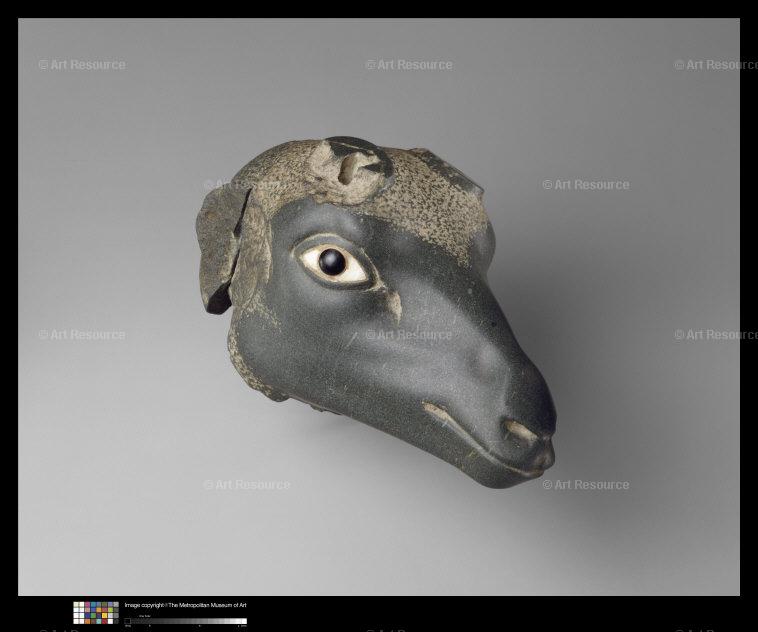Click the grayscale calibration strip

tap(186, 621)
